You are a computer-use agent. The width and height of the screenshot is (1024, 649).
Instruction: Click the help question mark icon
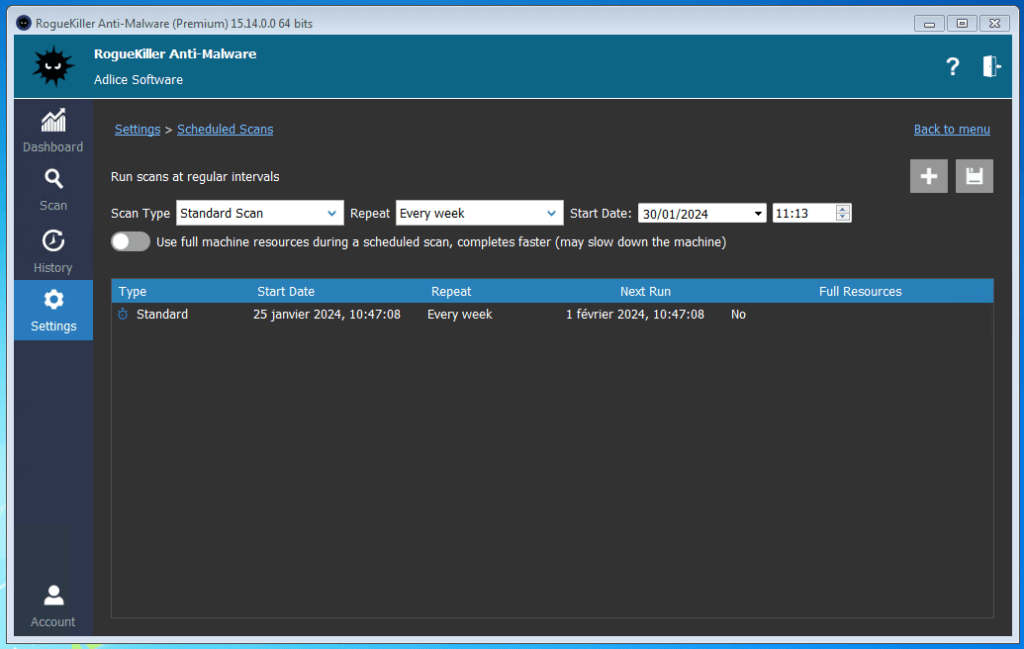[x=952, y=67]
